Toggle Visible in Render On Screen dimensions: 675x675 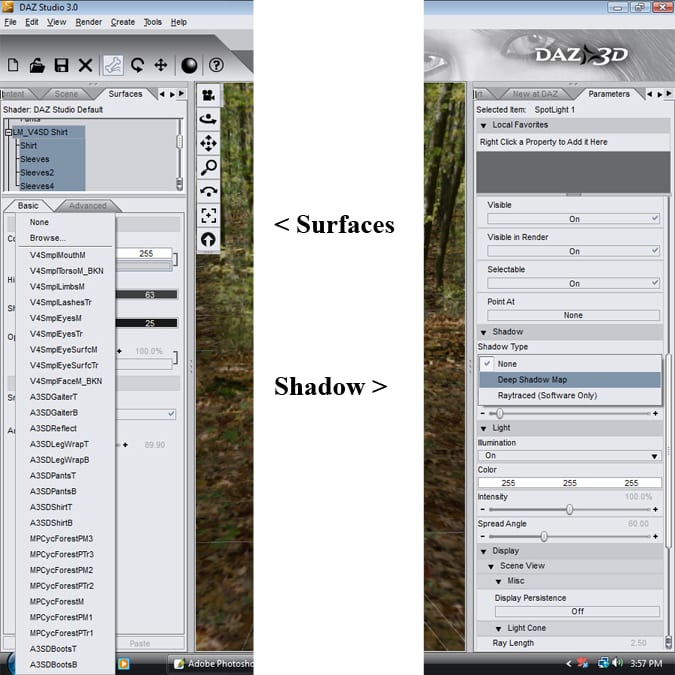pyautogui.click(x=573, y=251)
